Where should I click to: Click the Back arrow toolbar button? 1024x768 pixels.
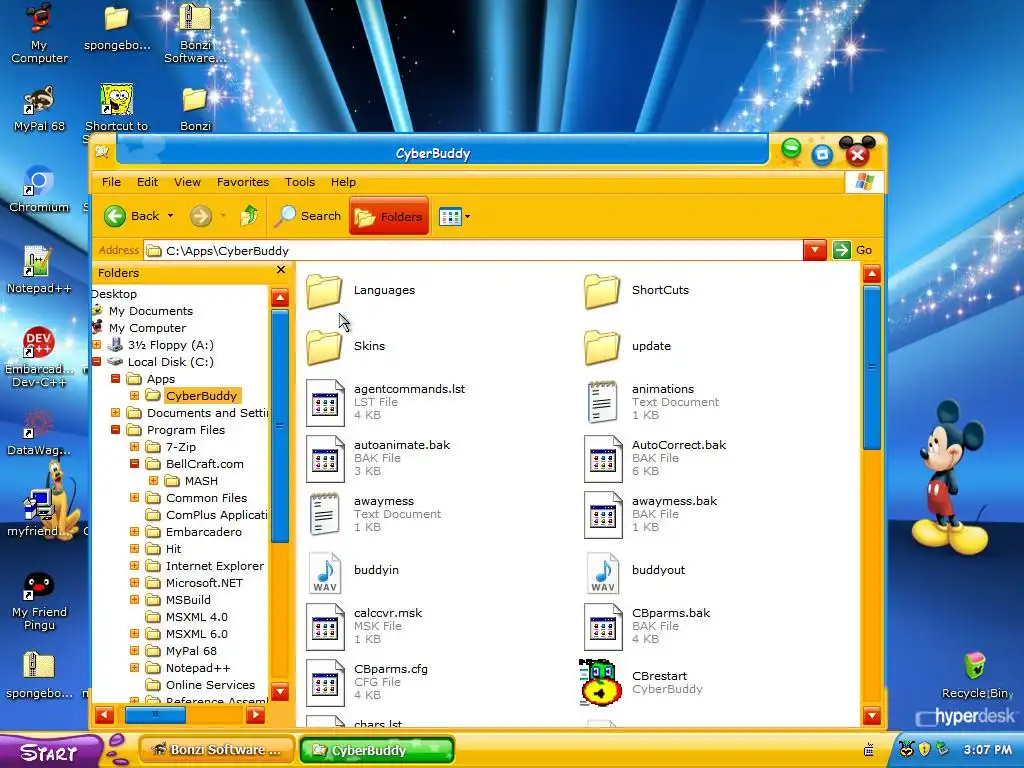132,216
